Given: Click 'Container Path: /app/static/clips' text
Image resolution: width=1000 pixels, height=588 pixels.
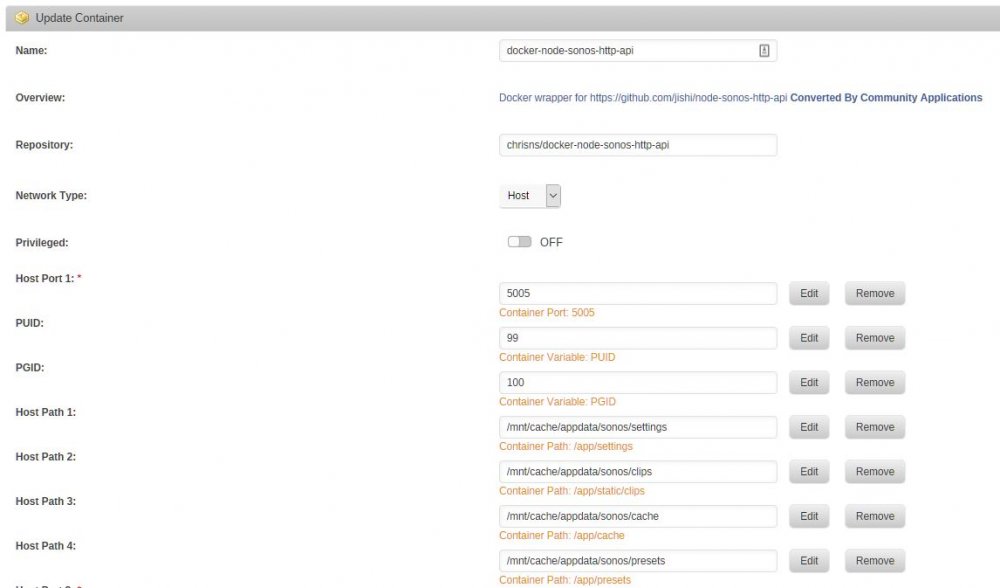Looking at the screenshot, I should coord(572,491).
